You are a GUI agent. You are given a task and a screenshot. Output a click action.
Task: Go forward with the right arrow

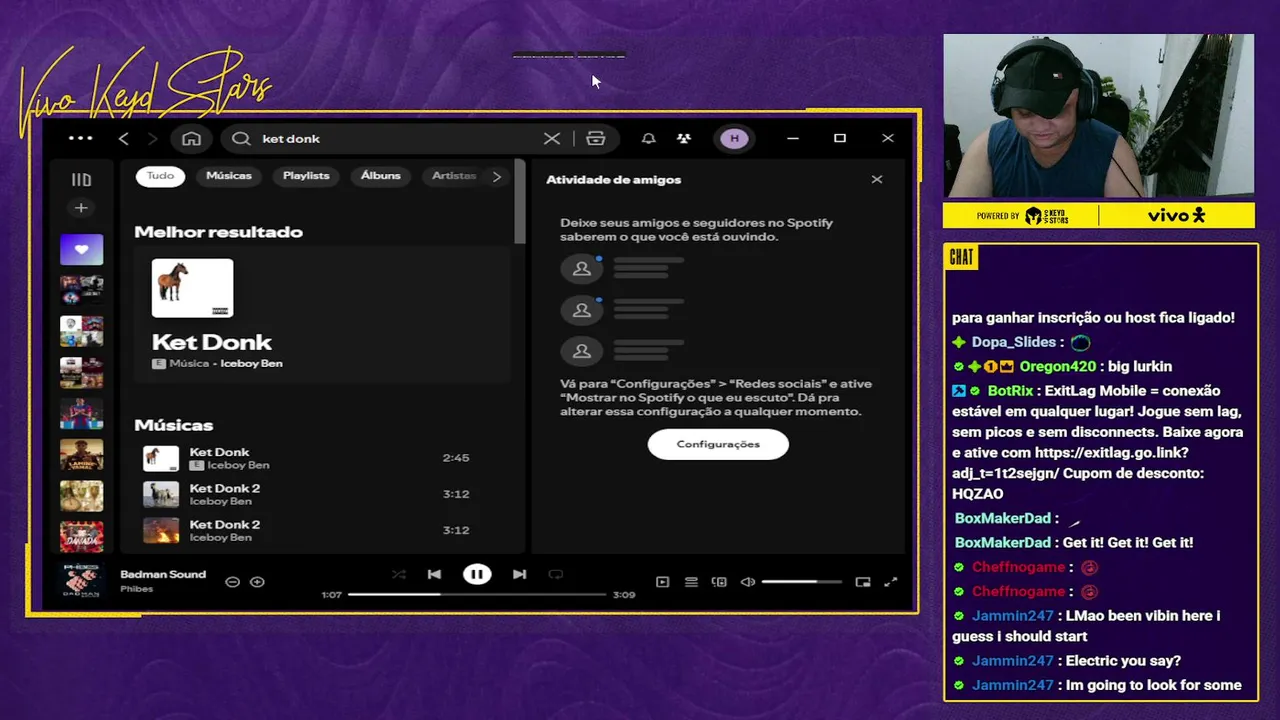[x=153, y=139]
